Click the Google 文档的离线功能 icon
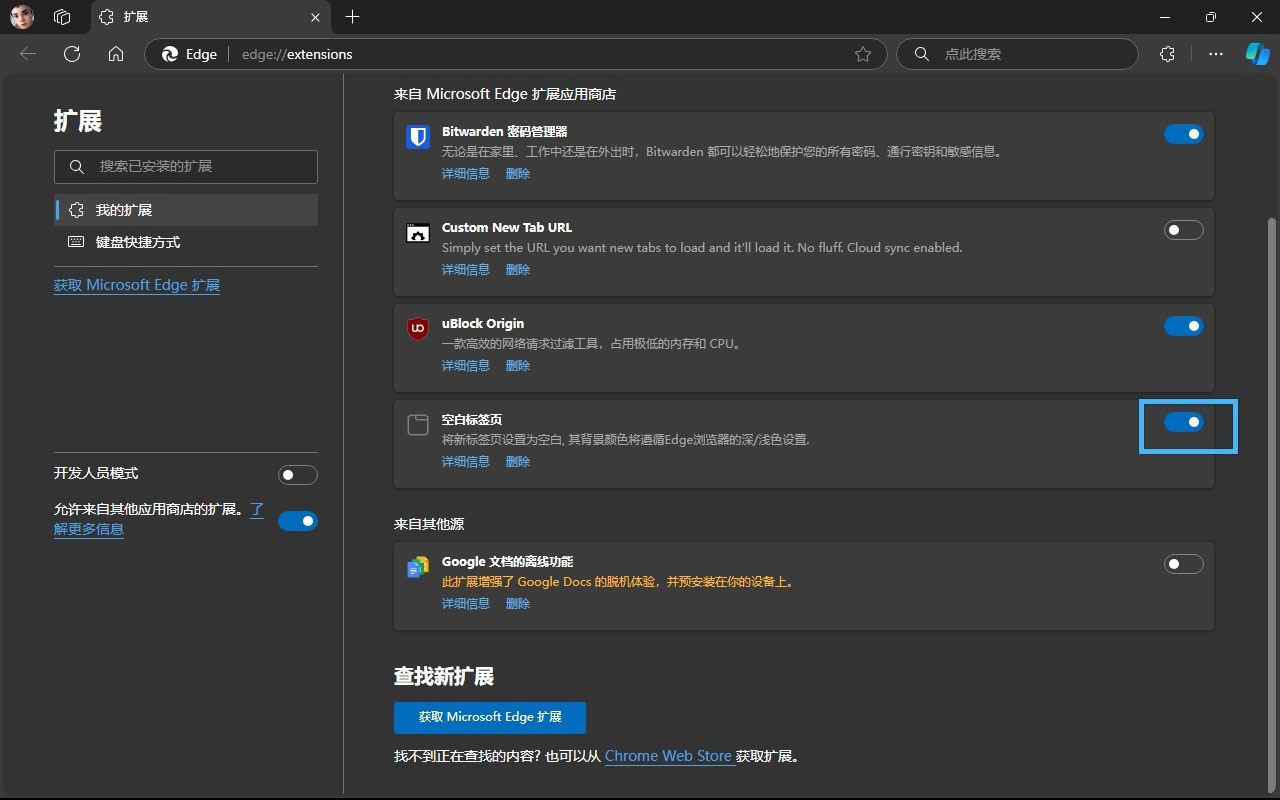 pos(418,567)
